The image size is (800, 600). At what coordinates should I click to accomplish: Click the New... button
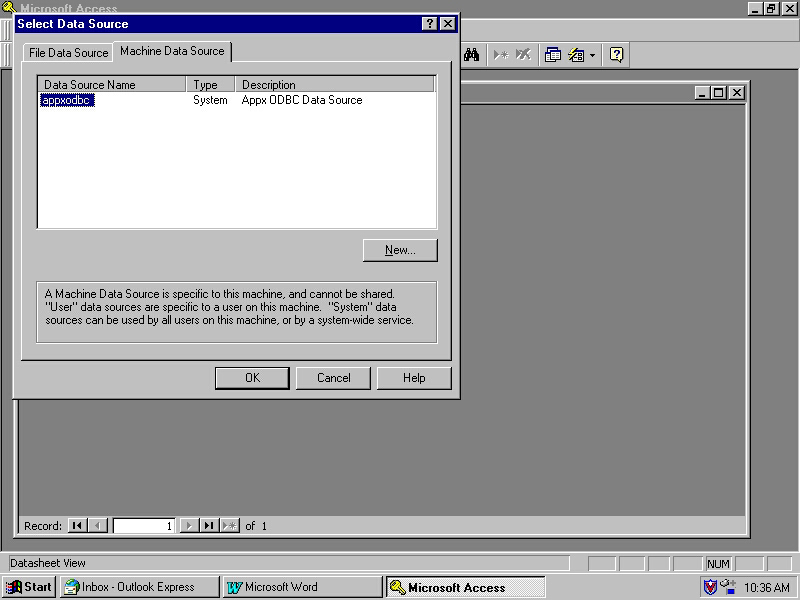[400, 250]
